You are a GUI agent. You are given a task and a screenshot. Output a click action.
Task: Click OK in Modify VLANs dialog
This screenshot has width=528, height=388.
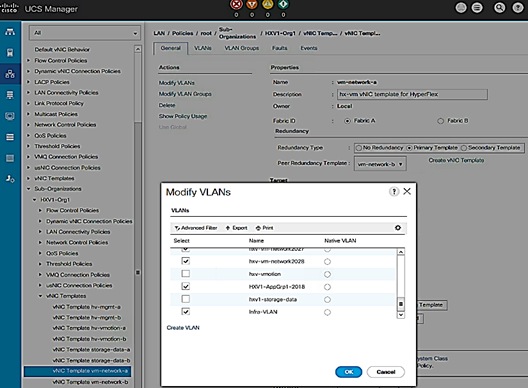pyautogui.click(x=349, y=372)
